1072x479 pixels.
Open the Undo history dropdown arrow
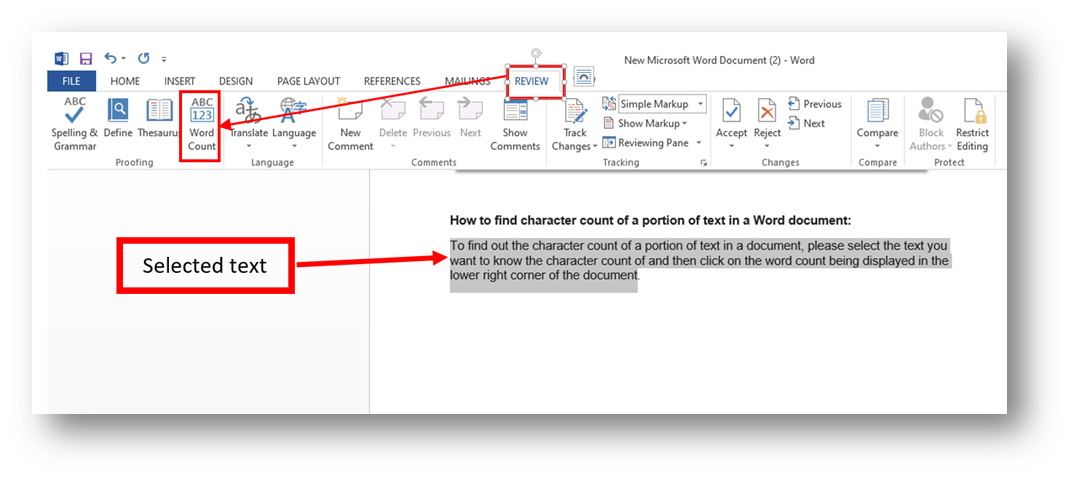click(123, 59)
